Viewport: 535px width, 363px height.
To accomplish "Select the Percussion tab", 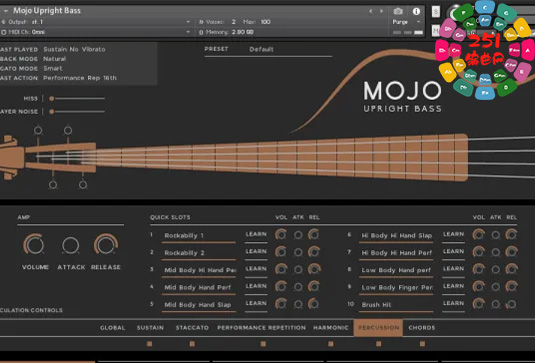I will (x=378, y=328).
